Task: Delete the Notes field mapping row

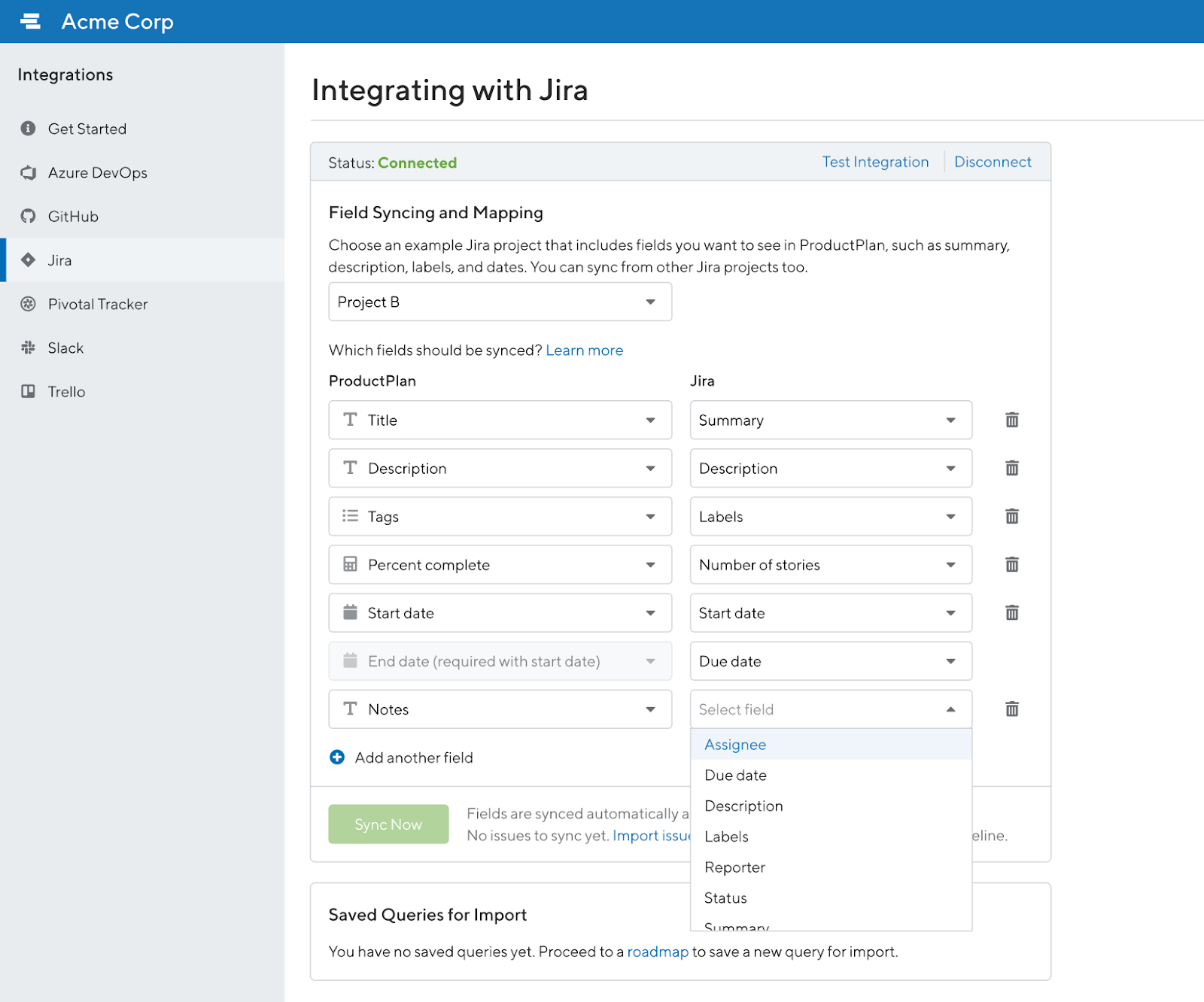Action: click(x=1011, y=709)
